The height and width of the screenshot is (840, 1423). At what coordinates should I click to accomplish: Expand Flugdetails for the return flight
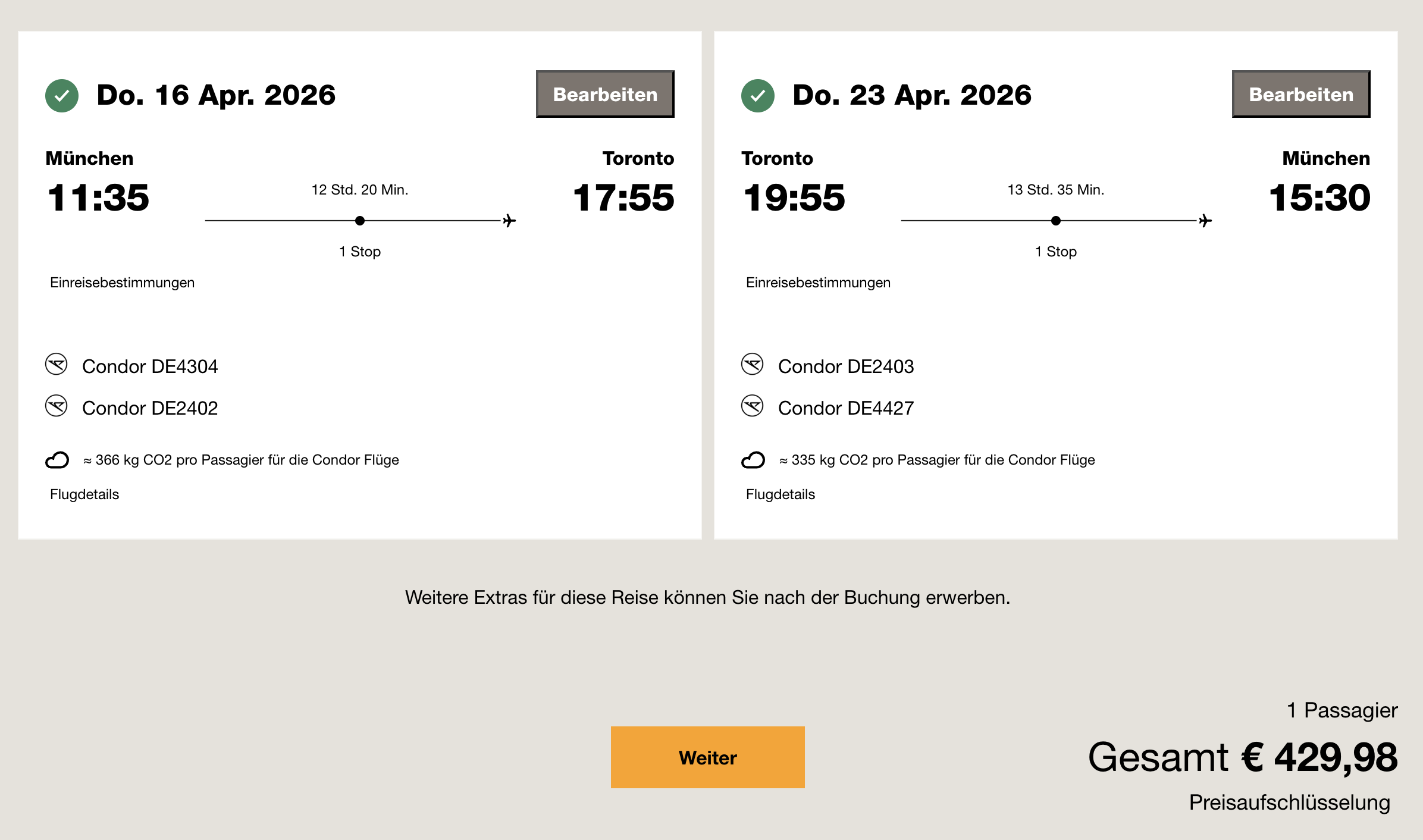coord(780,494)
